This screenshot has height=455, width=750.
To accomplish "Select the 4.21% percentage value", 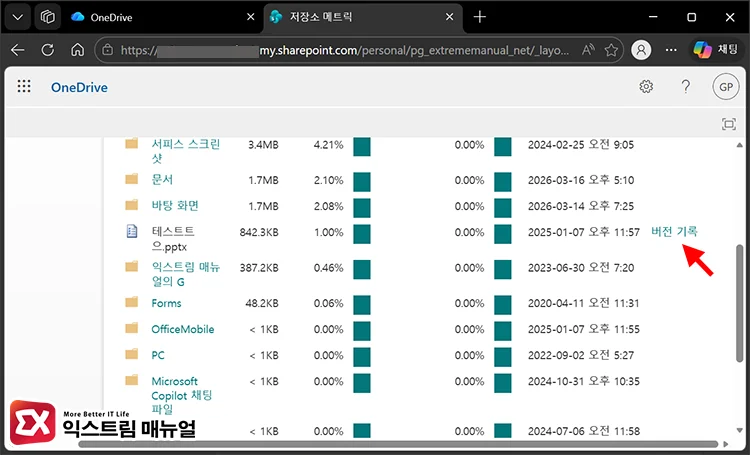I will [329, 145].
